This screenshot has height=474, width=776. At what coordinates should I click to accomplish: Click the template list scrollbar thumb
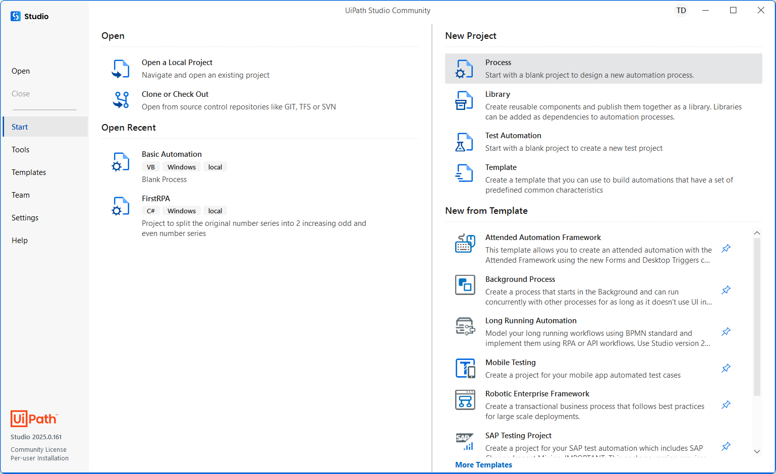point(757,317)
